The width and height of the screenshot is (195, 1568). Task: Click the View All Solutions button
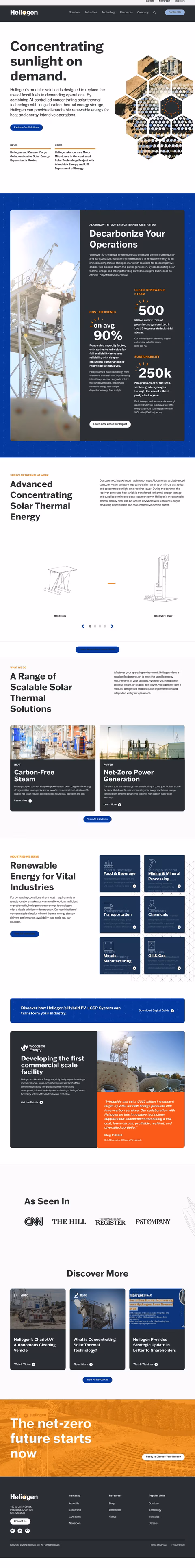tap(97, 819)
